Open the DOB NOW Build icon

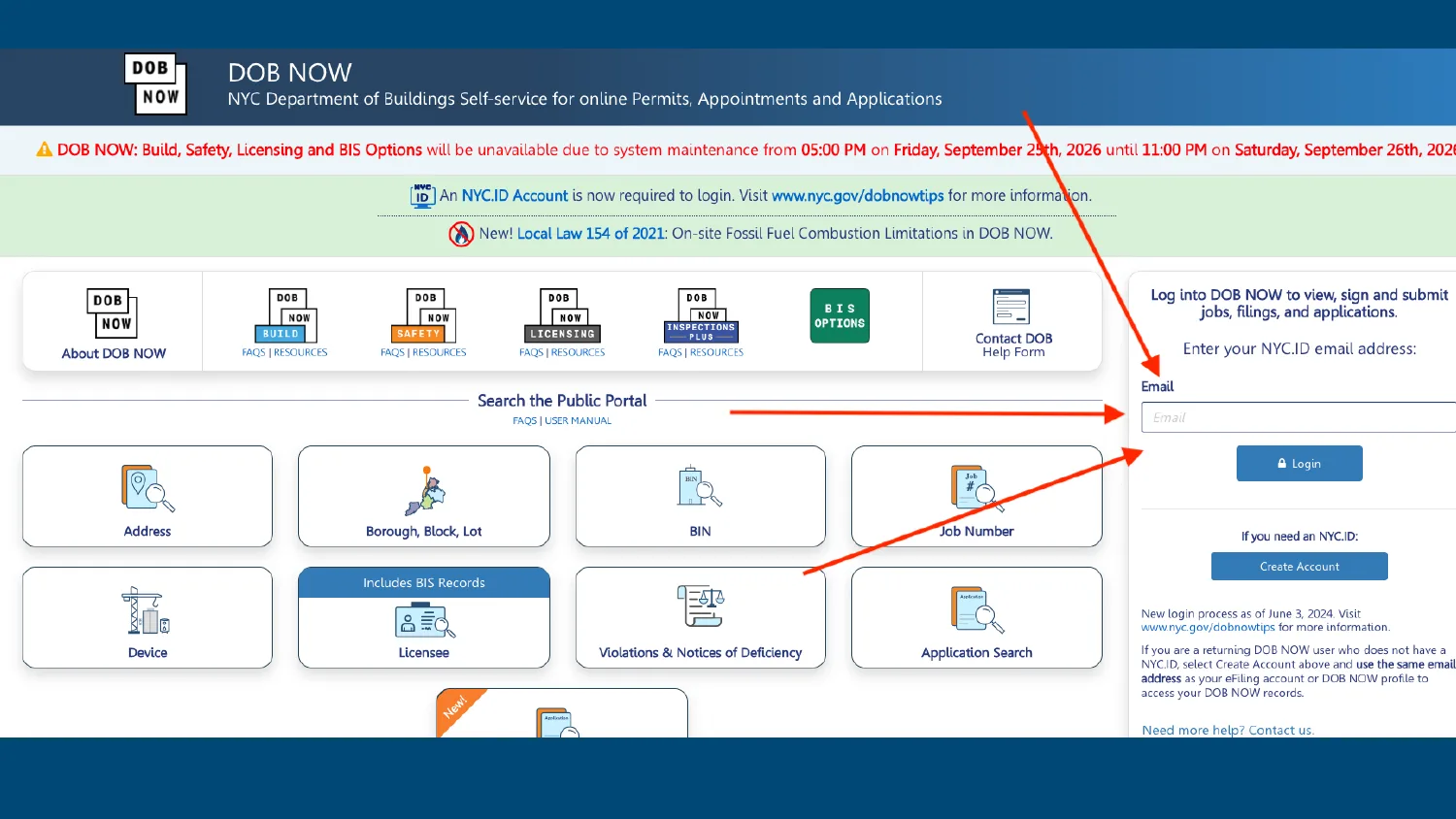285,315
